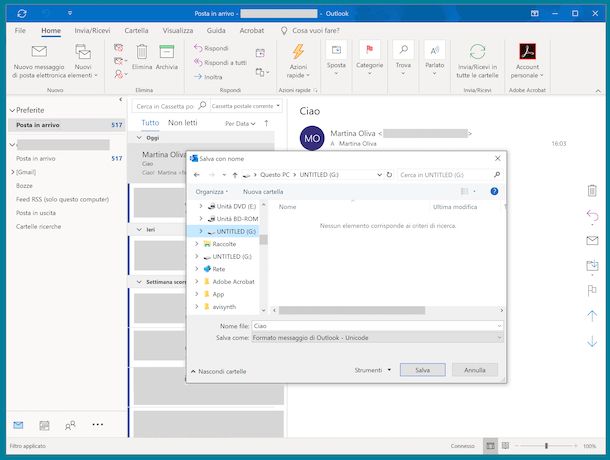The height and width of the screenshot is (460, 610).
Task: Click the up arrow in save dialog
Action: pos(235,175)
